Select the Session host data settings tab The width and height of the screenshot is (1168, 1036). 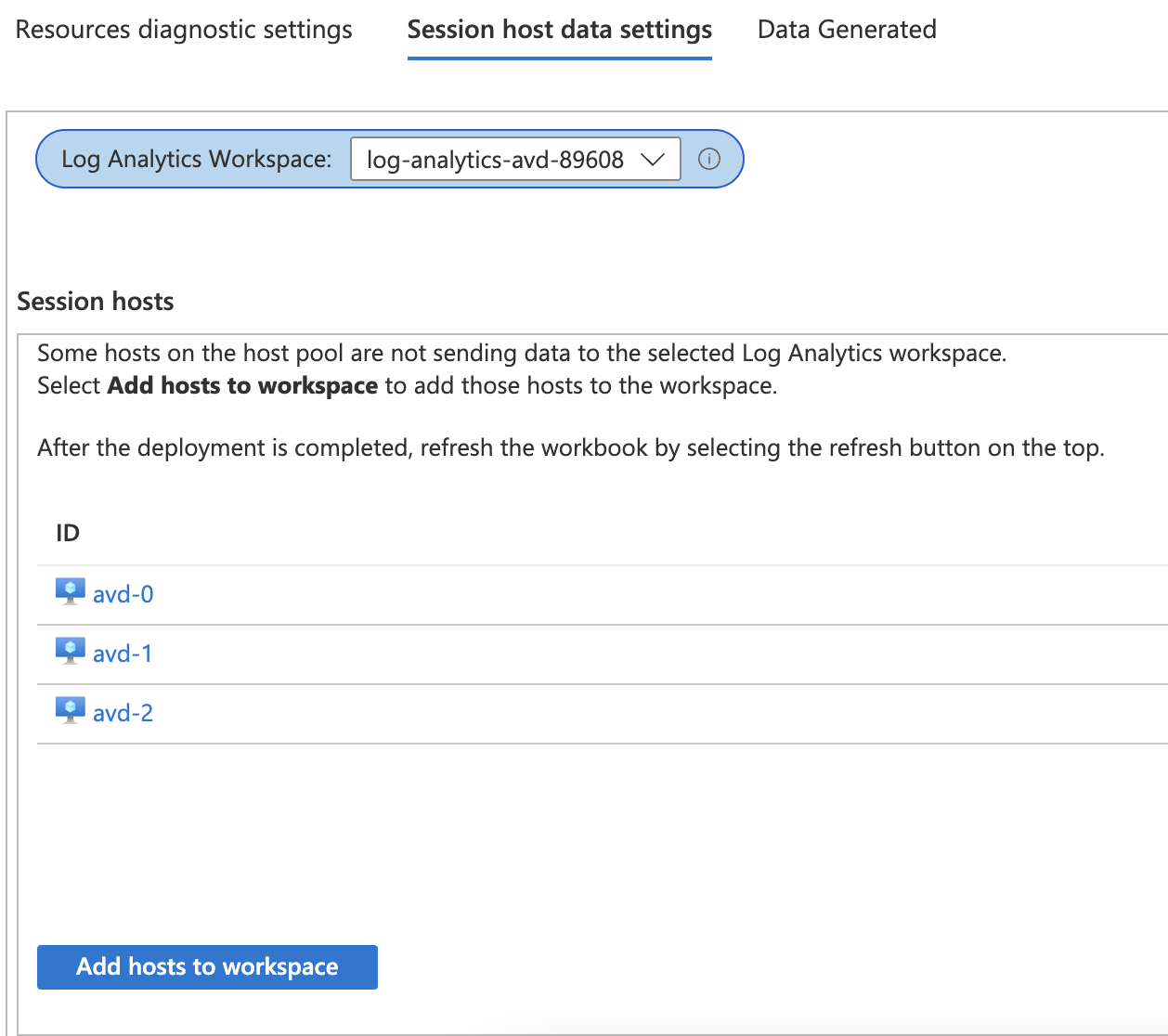click(559, 30)
